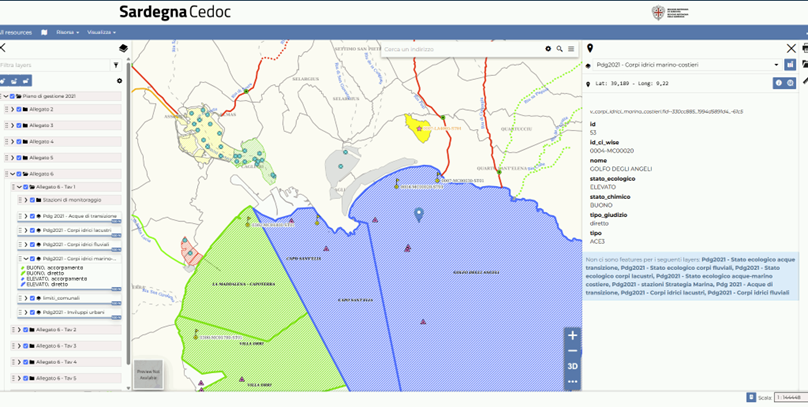Open the Visualizza menu
The width and height of the screenshot is (808, 407).
point(101,32)
